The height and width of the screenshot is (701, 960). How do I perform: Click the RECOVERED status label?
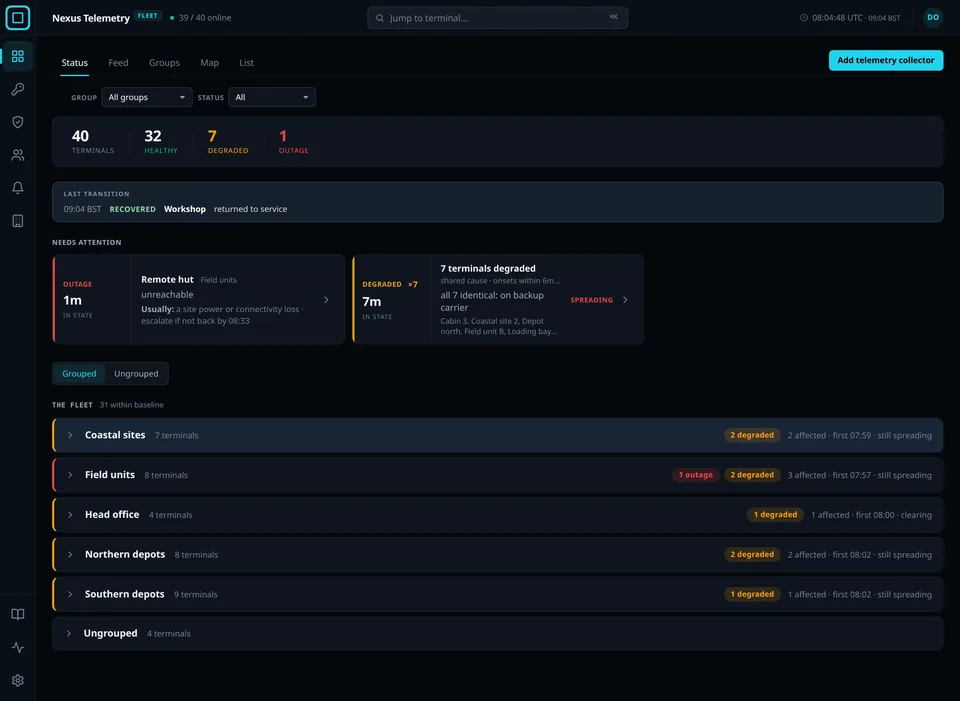tap(132, 209)
